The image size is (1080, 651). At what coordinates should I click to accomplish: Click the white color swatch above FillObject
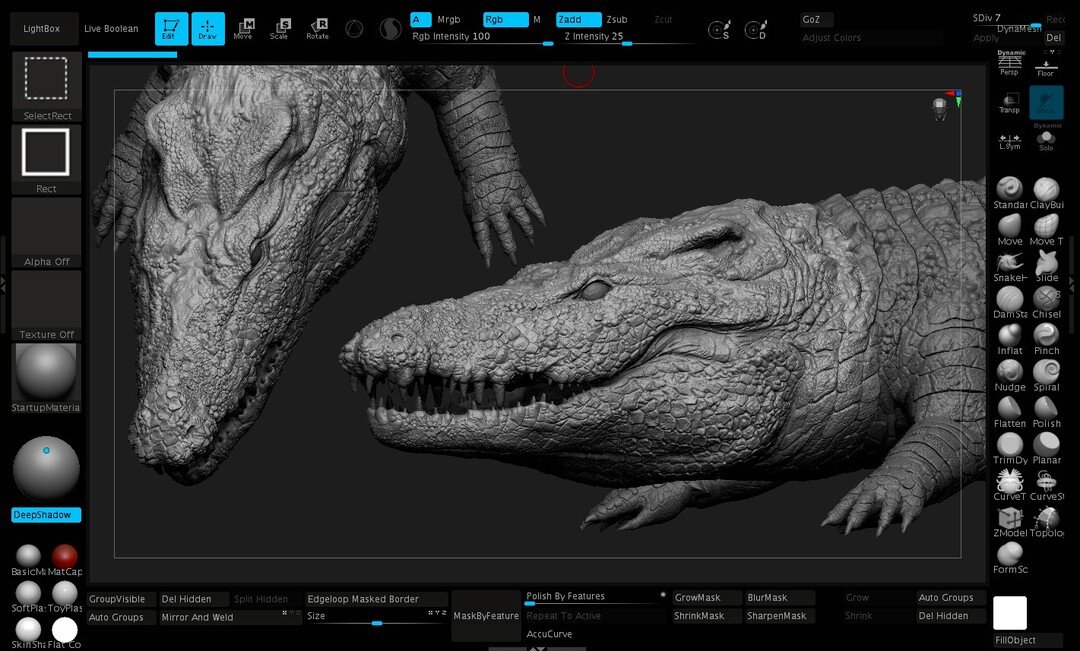tap(1010, 613)
